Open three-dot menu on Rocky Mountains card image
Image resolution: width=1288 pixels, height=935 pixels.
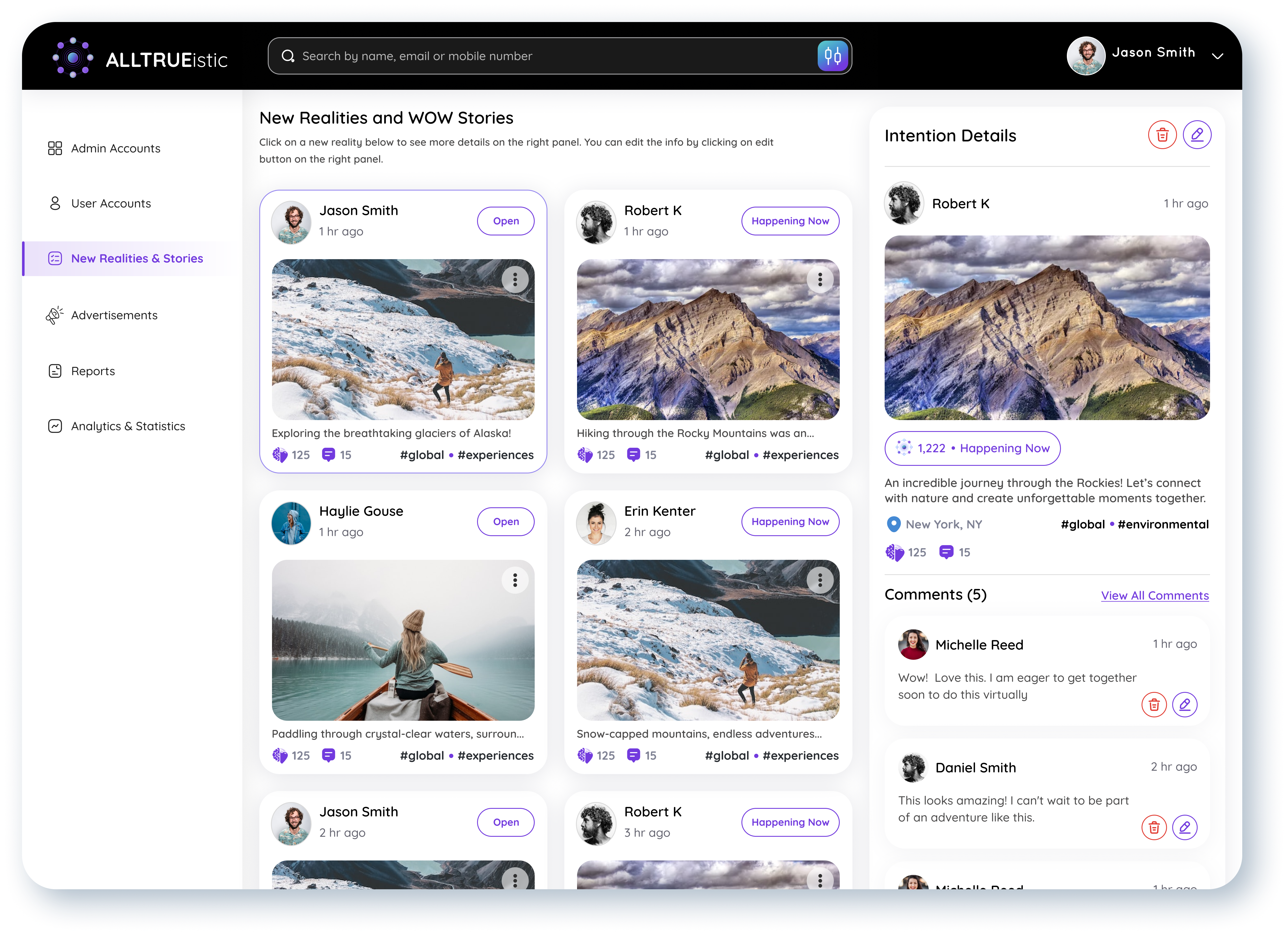click(x=819, y=279)
